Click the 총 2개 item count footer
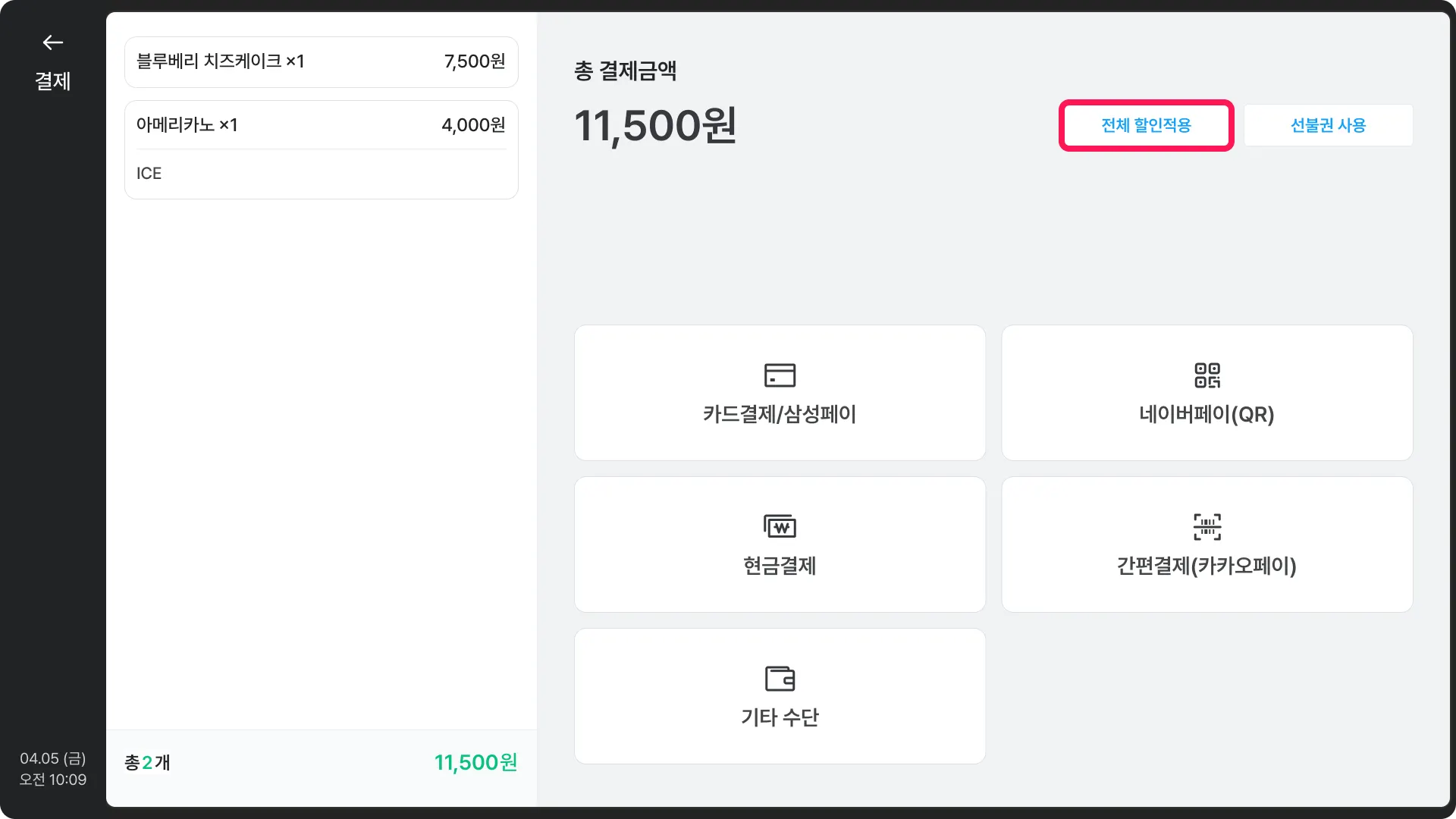 tap(147, 762)
